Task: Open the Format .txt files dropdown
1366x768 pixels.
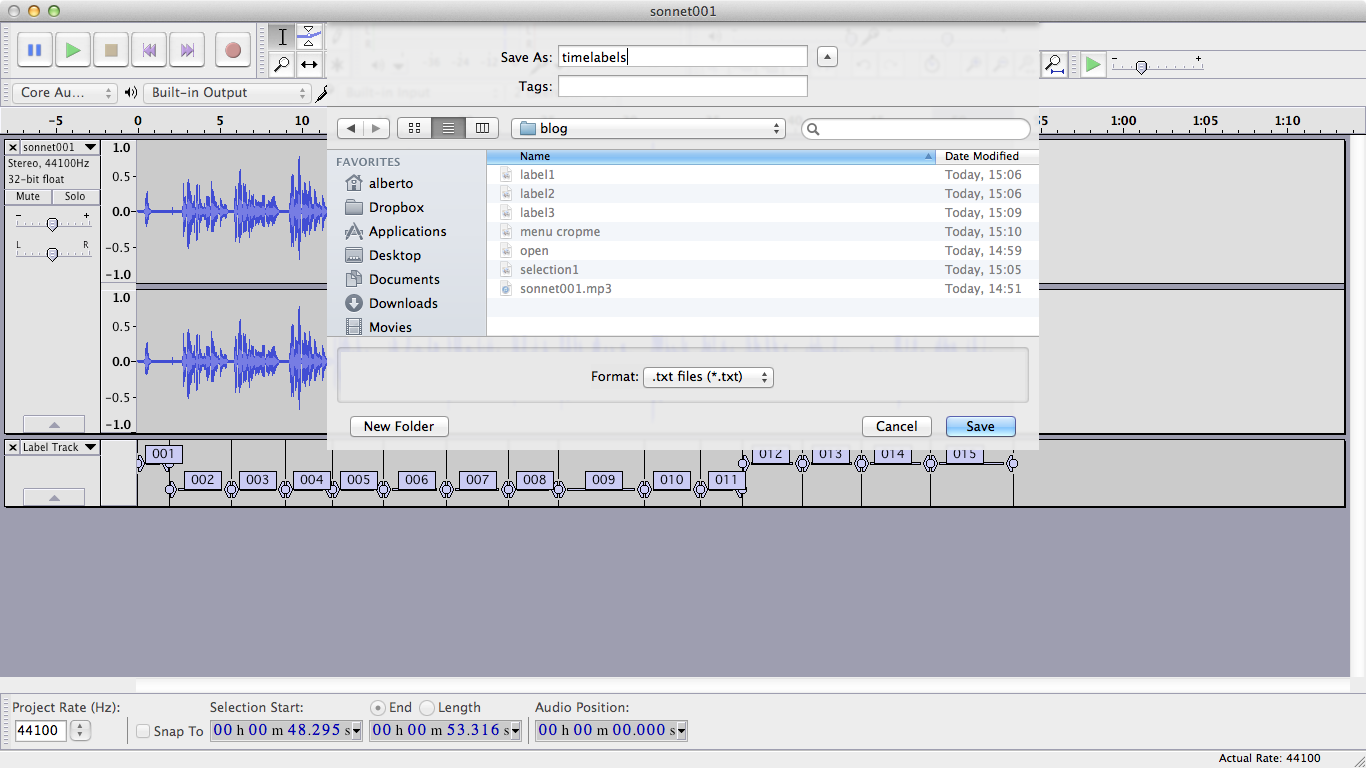Action: pos(708,377)
